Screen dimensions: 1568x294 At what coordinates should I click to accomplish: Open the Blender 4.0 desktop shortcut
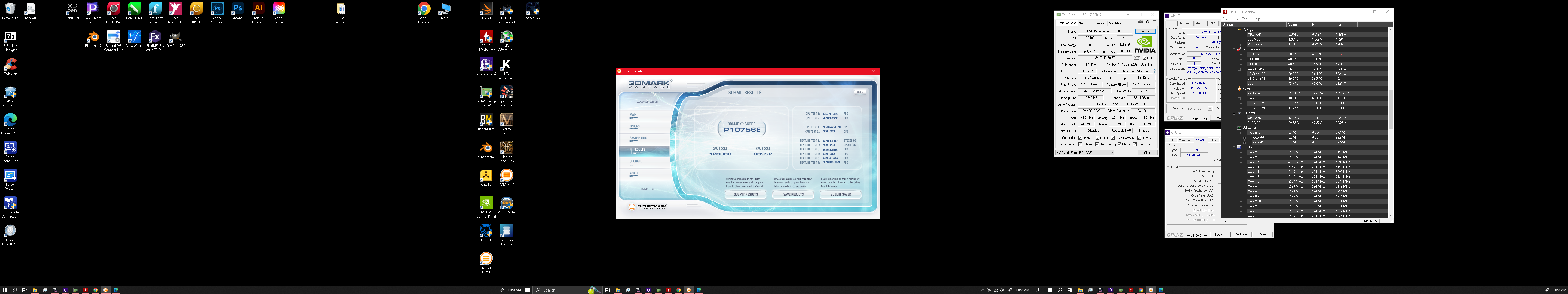tap(93, 39)
